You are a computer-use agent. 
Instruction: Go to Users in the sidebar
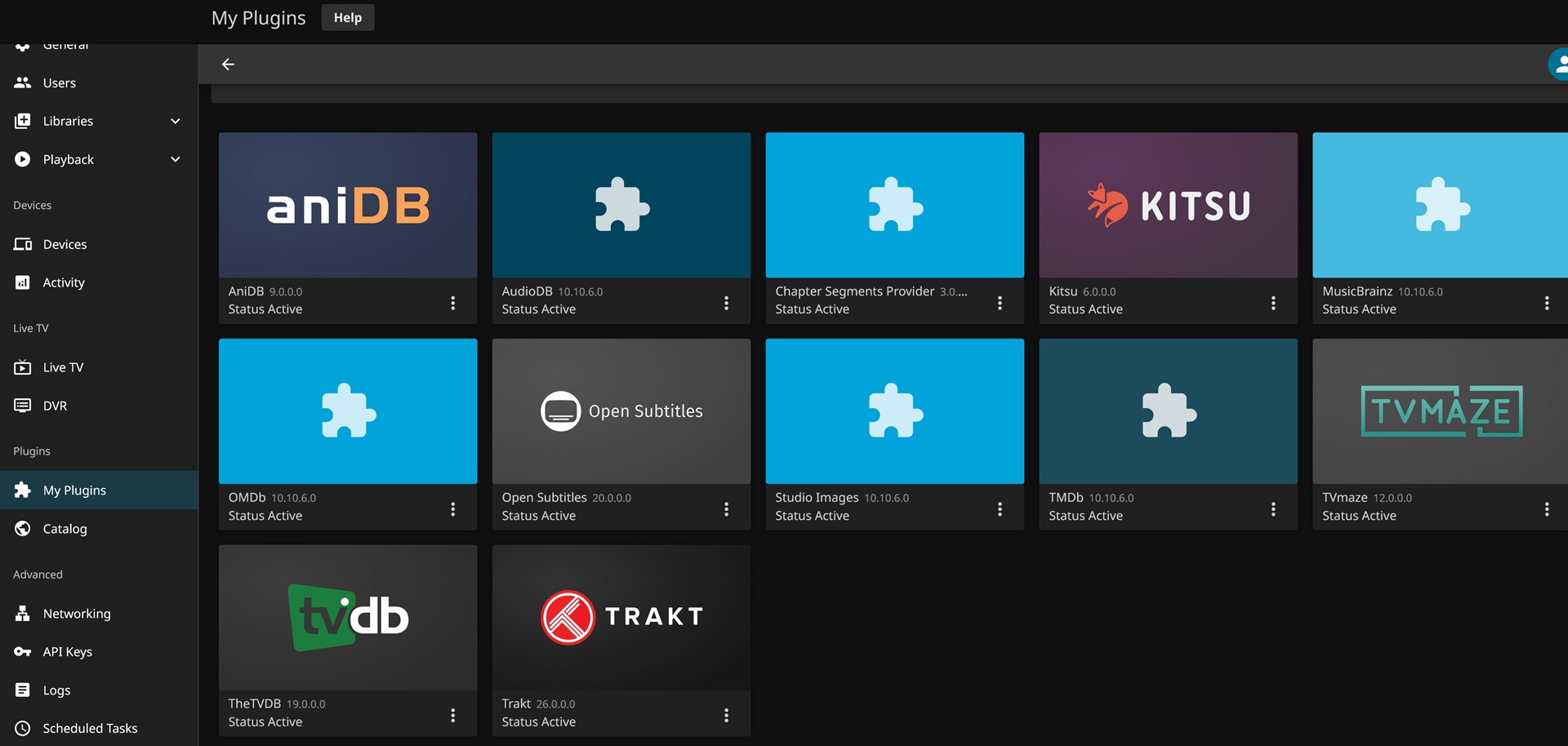[x=59, y=82]
